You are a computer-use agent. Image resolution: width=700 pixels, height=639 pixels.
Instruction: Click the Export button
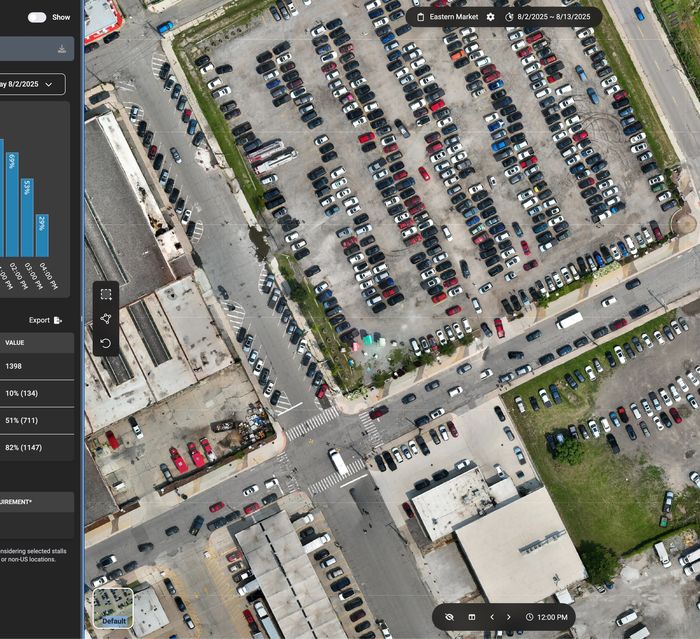tap(45, 320)
